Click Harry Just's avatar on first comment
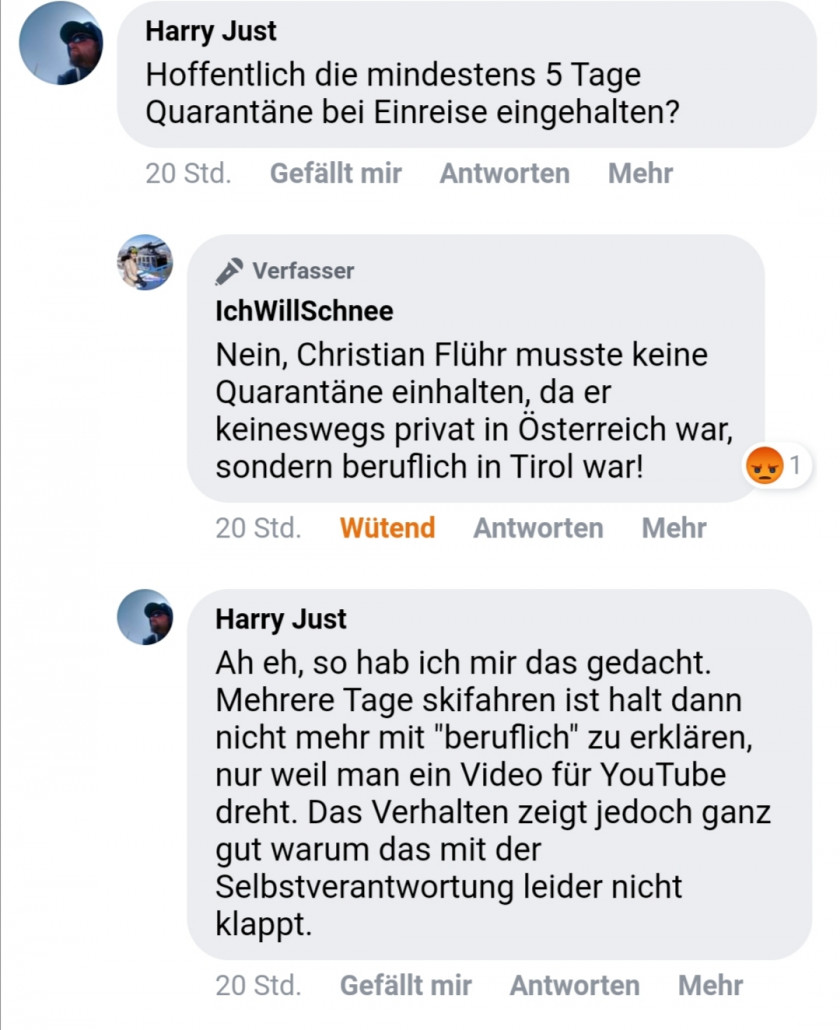This screenshot has height=1030, width=840. tap(60, 45)
